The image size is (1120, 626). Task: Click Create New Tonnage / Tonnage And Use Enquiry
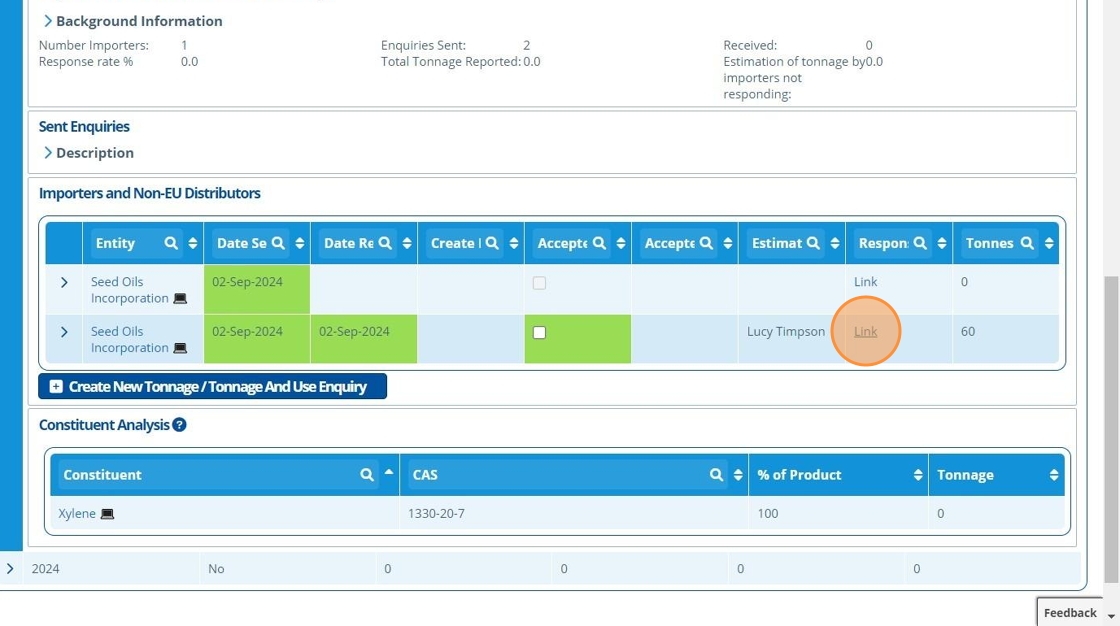coord(212,386)
